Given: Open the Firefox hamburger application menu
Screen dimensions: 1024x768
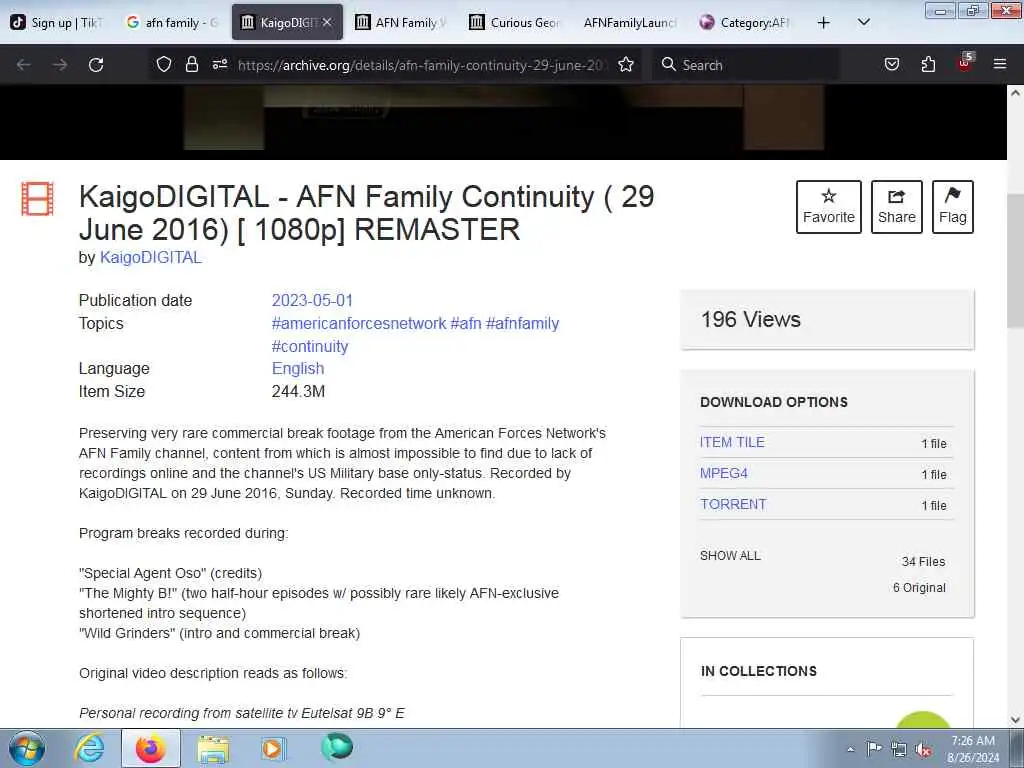Looking at the screenshot, I should pyautogui.click(x=1000, y=64).
